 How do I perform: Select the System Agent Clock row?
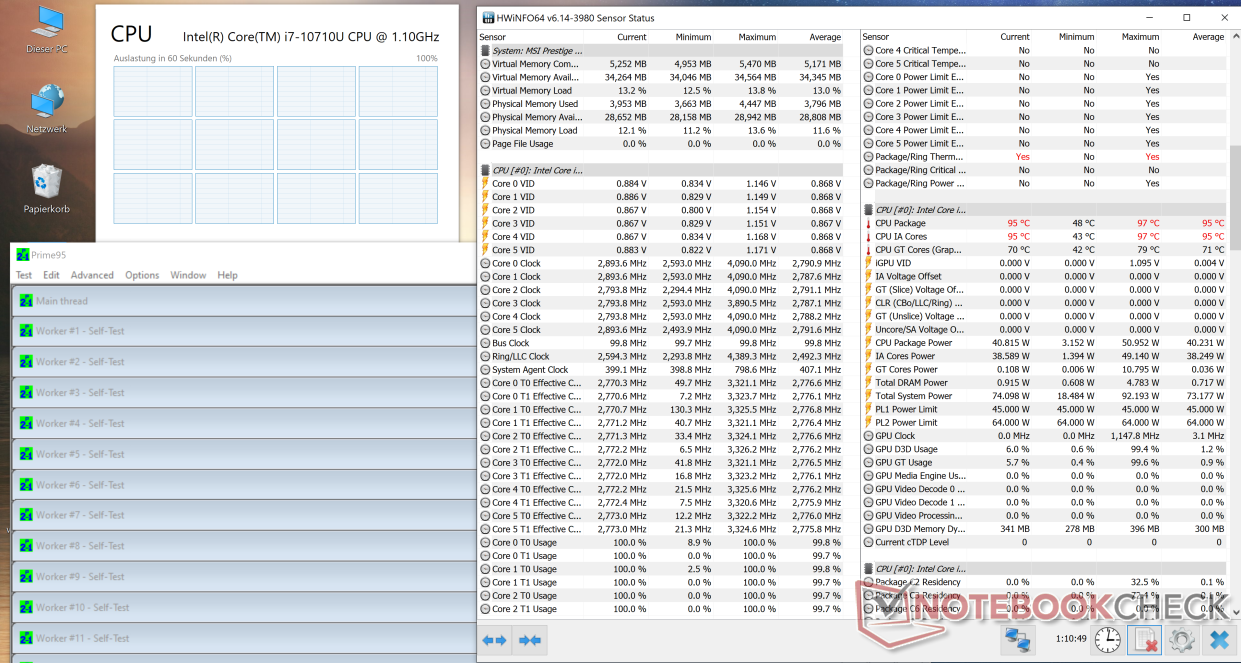[662, 370]
